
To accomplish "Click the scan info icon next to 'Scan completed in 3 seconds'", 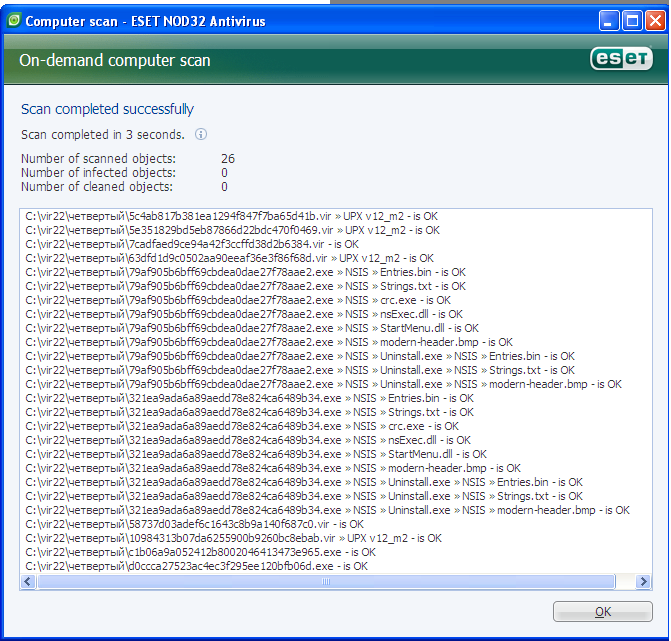I will [x=201, y=134].
